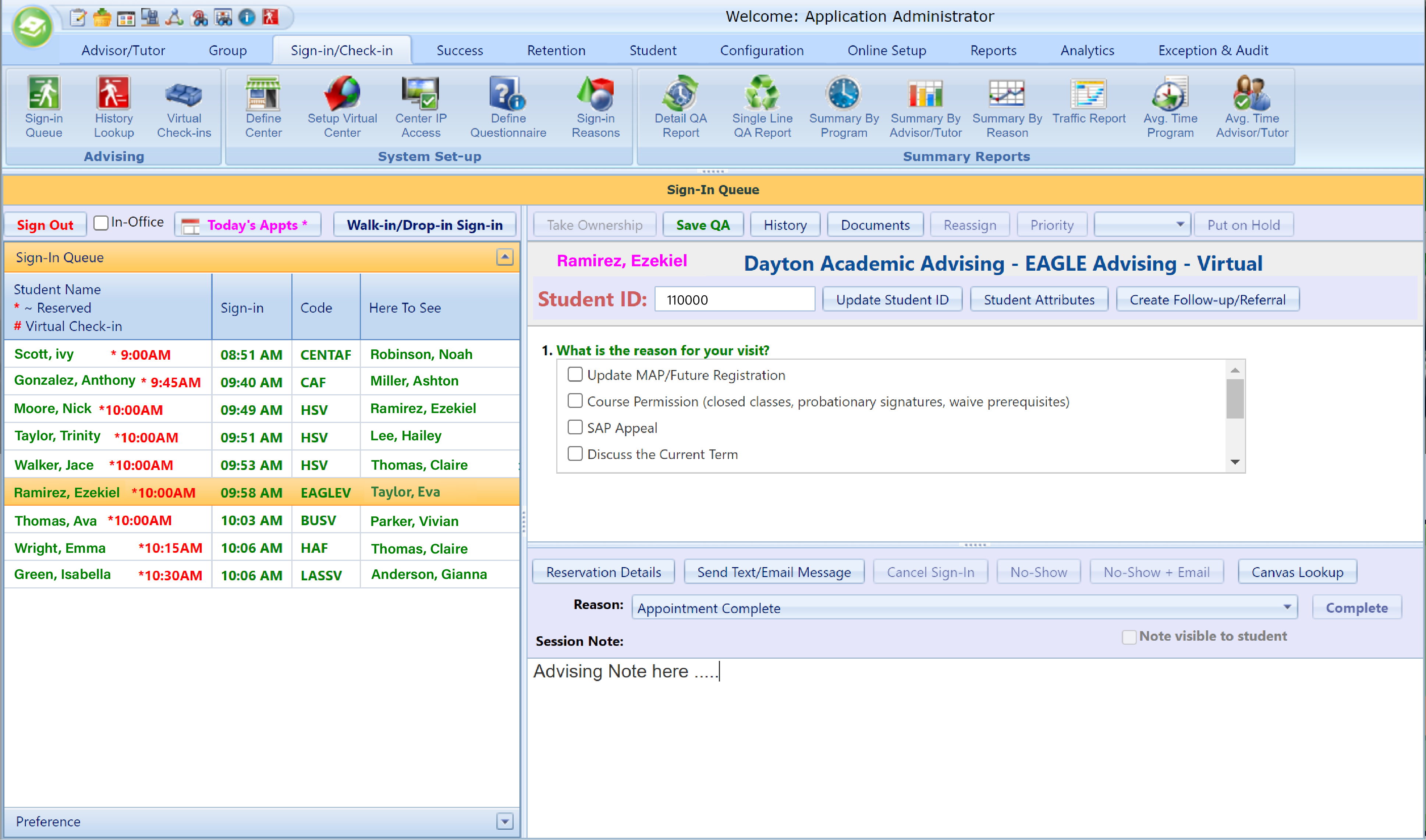Switch to the Advisor/Tutor tab

click(123, 50)
